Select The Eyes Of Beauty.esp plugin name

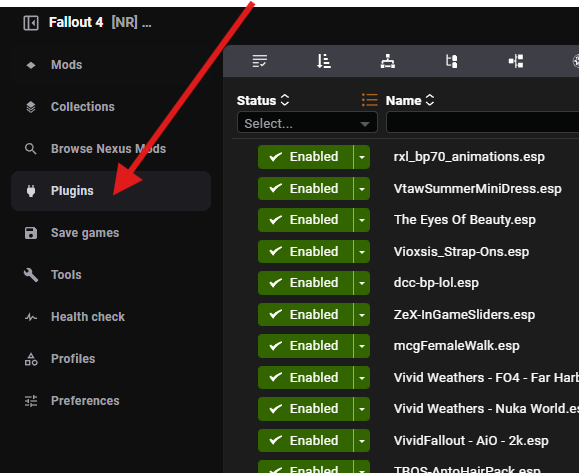click(x=465, y=220)
